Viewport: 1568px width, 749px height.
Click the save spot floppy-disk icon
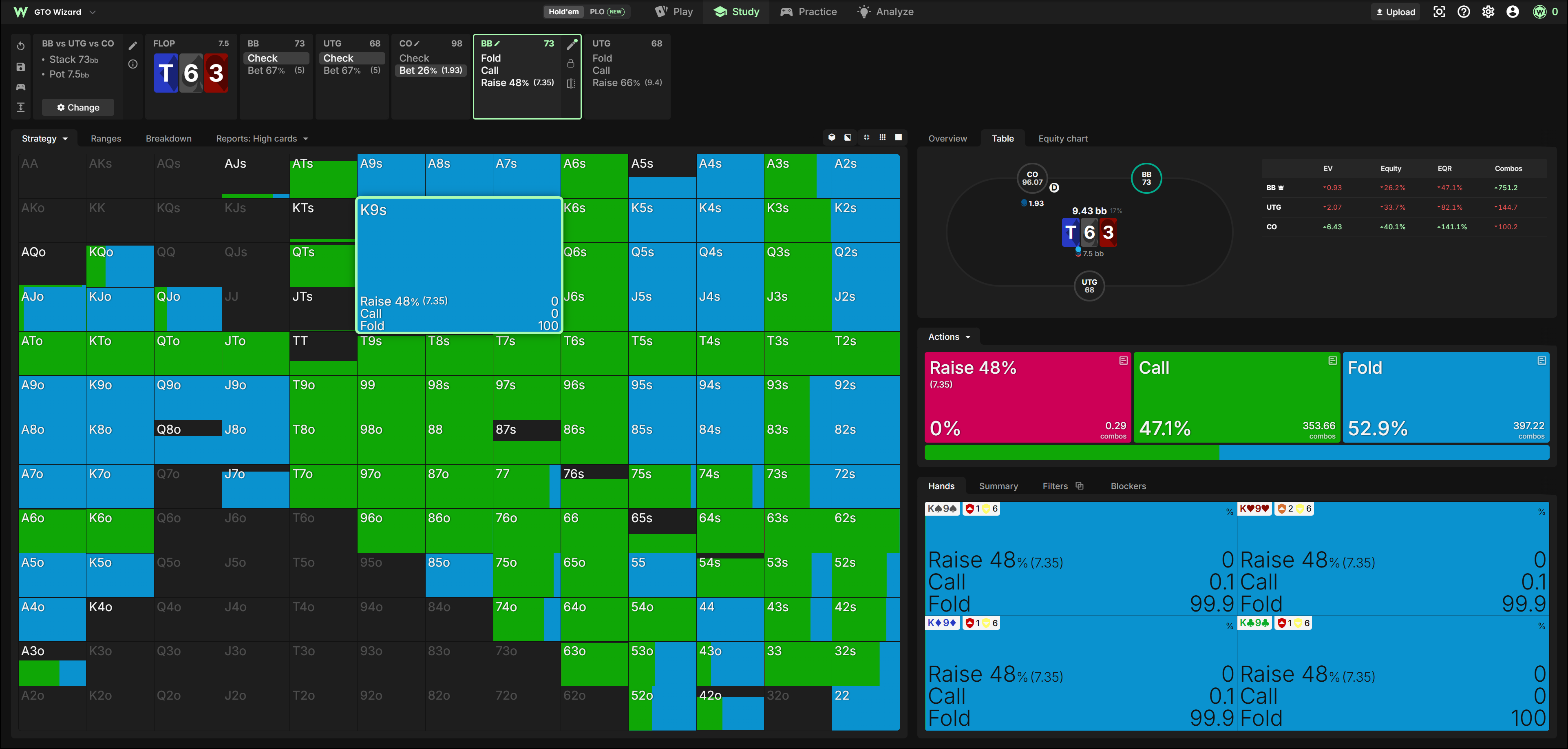click(21, 67)
